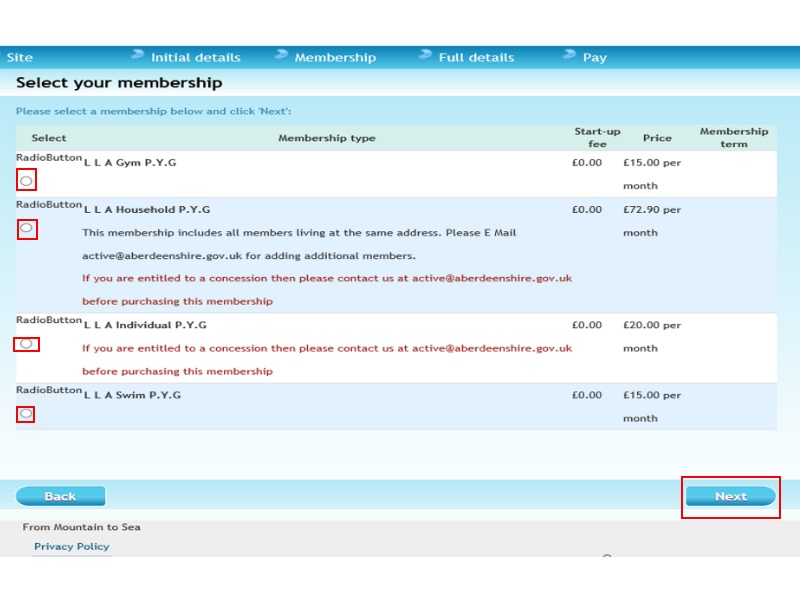Select the L L A Gym P.Y.G radio button

click(x=26, y=181)
